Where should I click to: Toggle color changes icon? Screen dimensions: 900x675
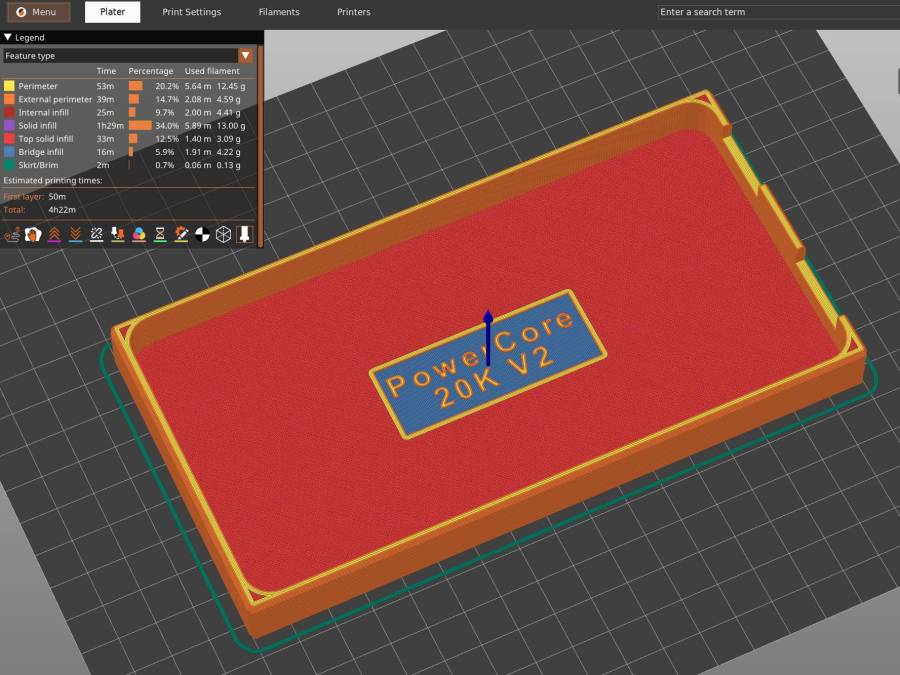pyautogui.click(x=139, y=234)
